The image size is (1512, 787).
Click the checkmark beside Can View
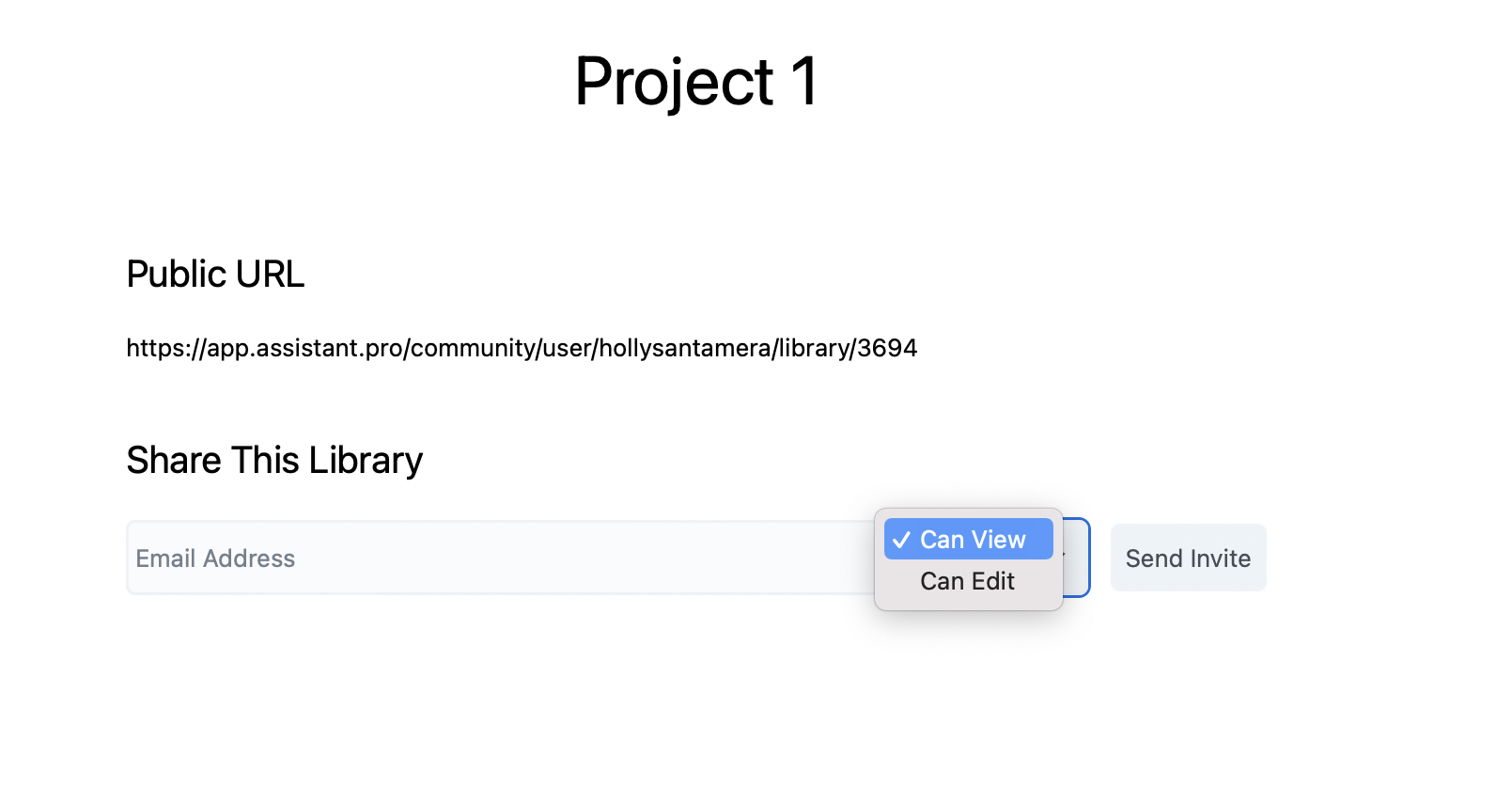pos(901,541)
